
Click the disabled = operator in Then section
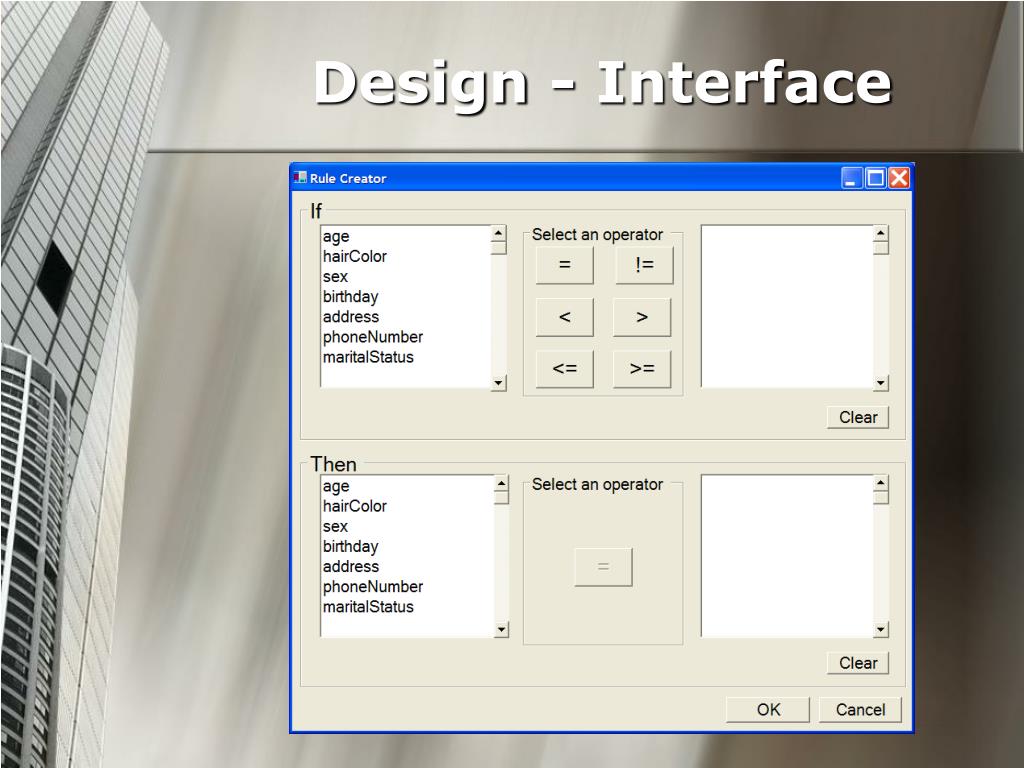click(x=603, y=567)
